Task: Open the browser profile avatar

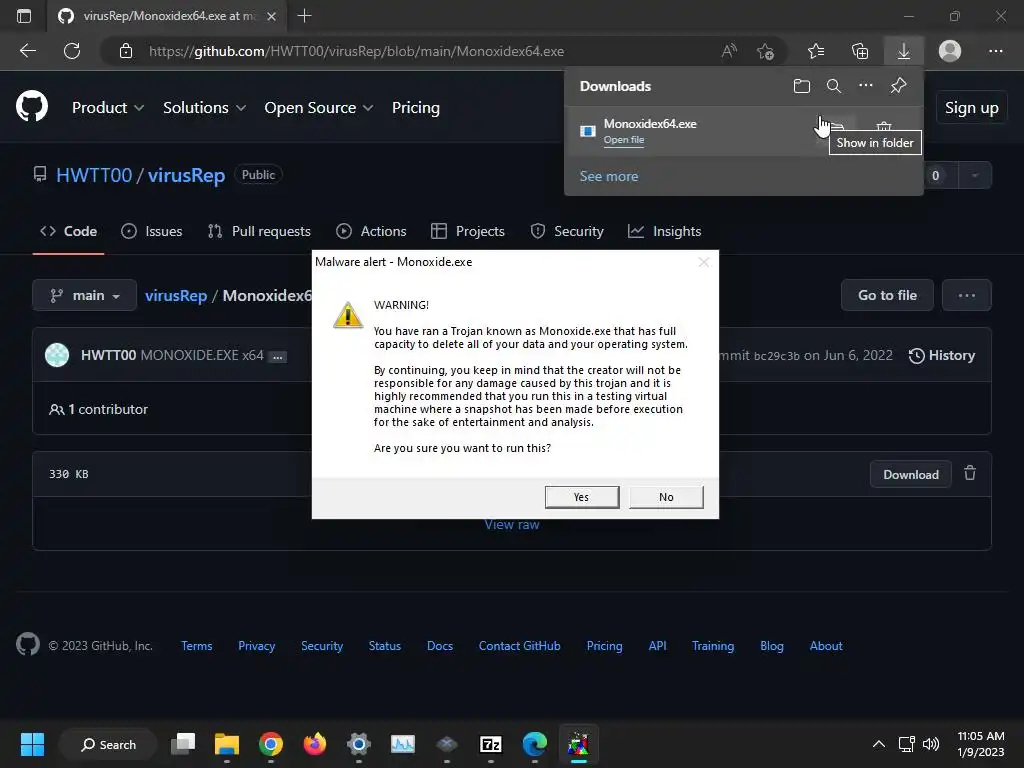Action: pos(950,51)
